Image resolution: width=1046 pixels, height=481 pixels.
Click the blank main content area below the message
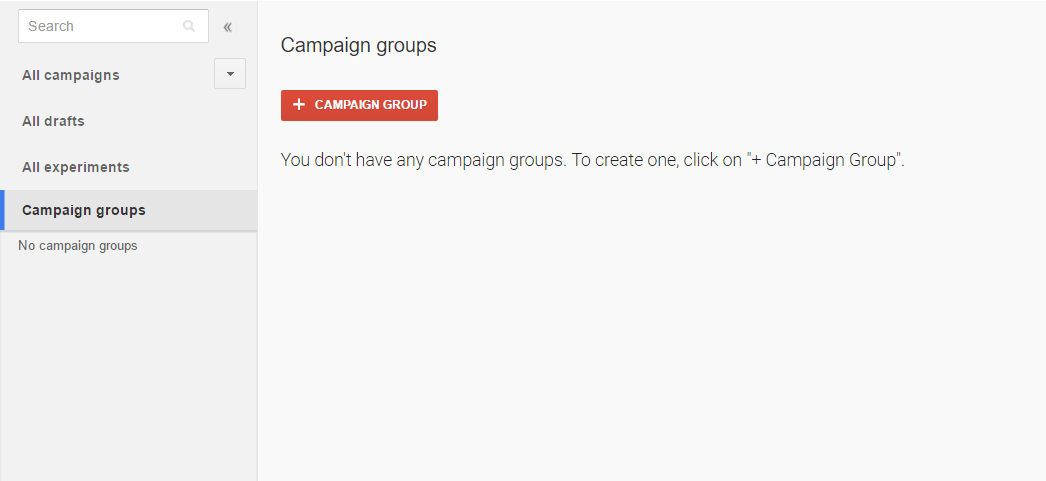click(651, 320)
